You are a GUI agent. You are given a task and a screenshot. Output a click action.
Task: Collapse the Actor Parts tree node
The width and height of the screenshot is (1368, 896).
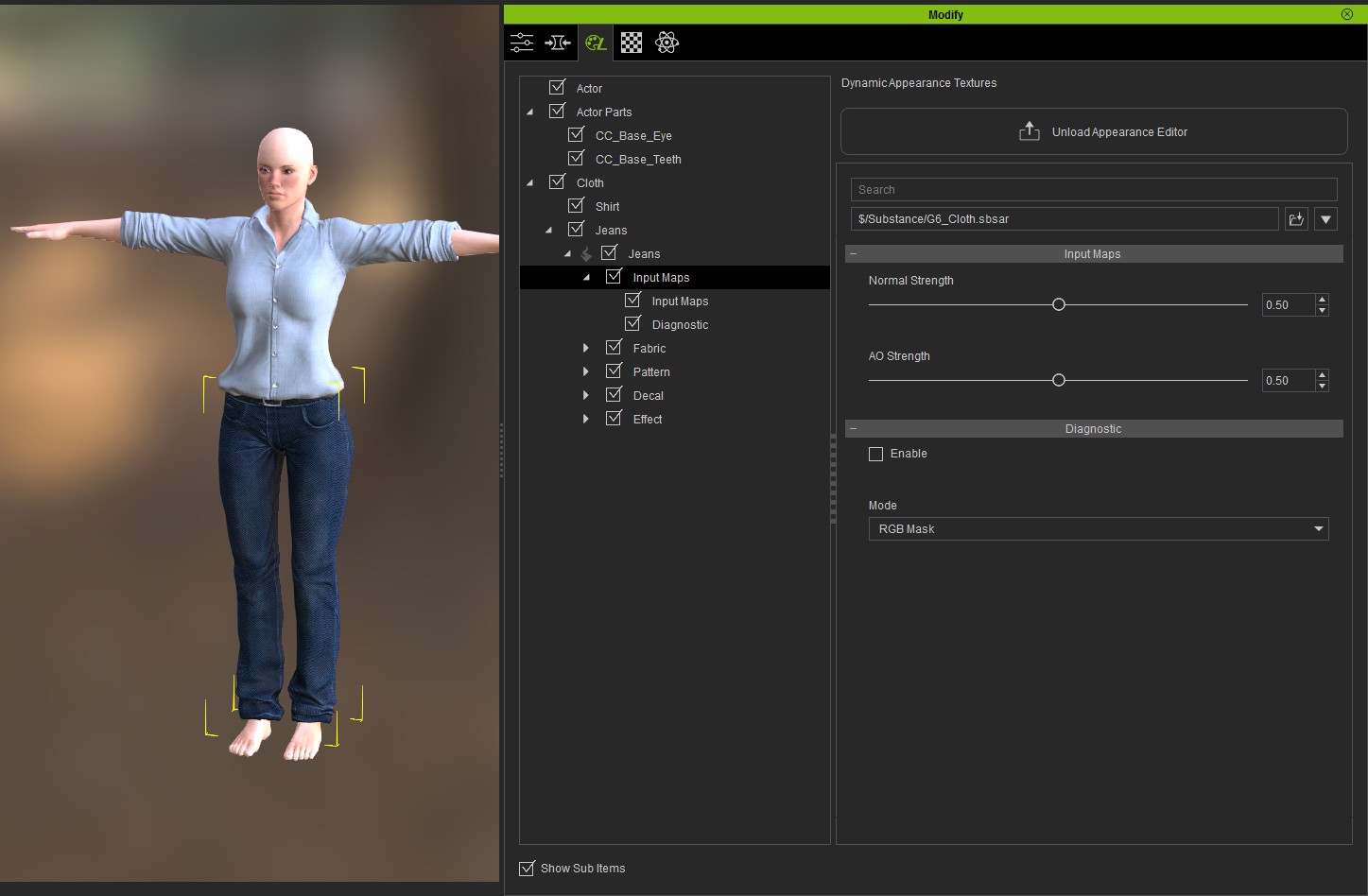click(x=529, y=112)
